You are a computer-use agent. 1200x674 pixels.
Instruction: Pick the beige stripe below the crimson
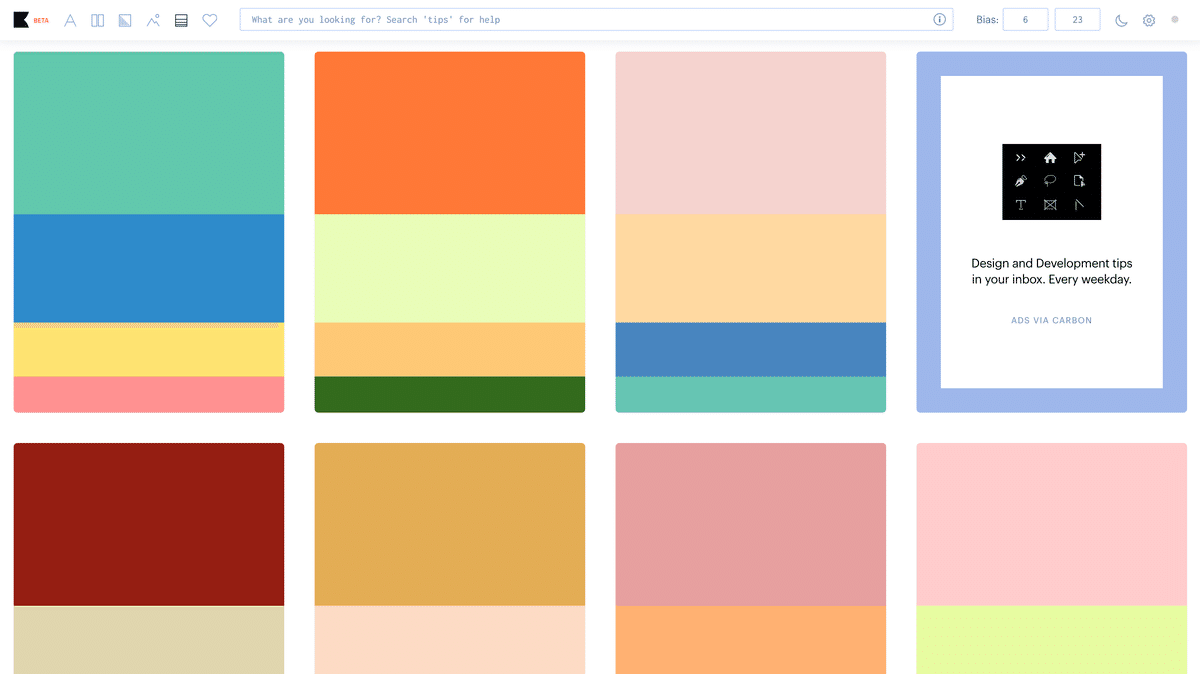click(149, 640)
